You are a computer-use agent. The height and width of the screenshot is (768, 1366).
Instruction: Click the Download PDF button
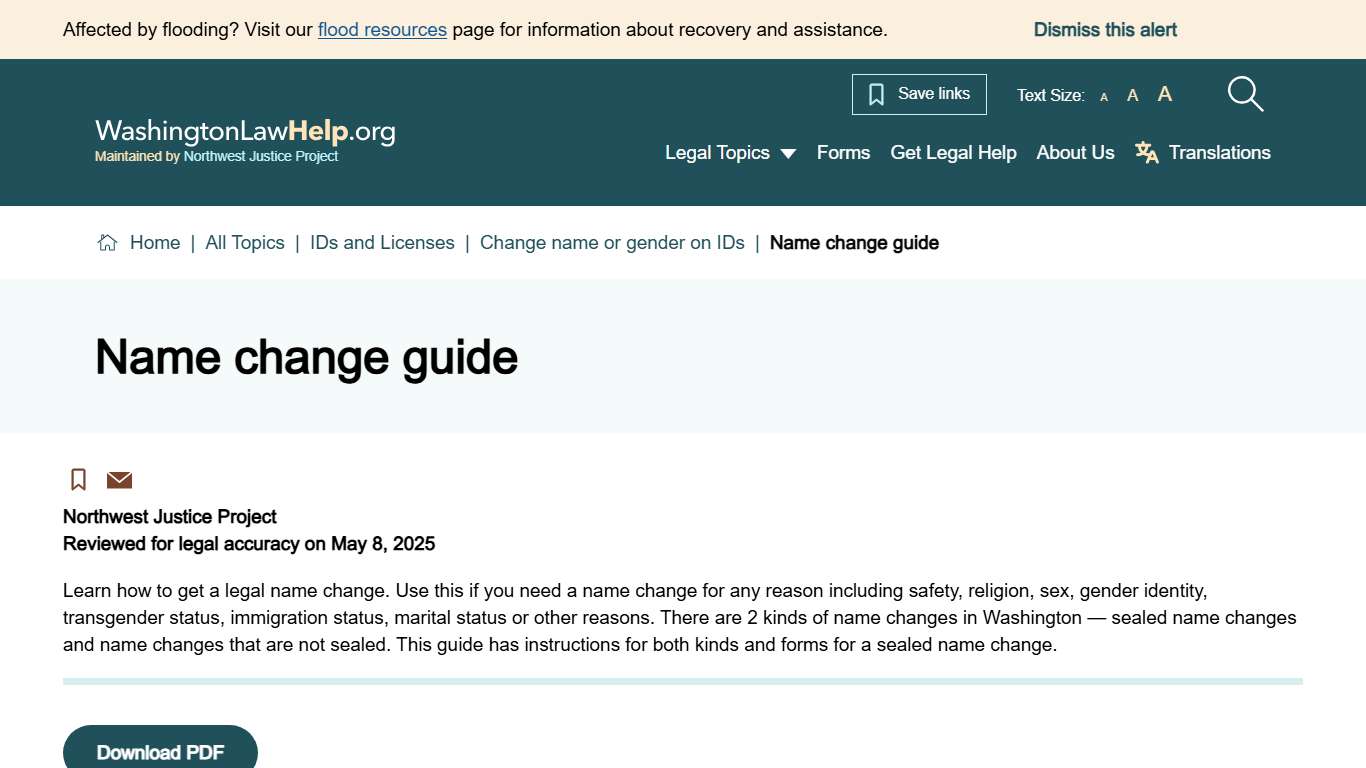coord(160,752)
